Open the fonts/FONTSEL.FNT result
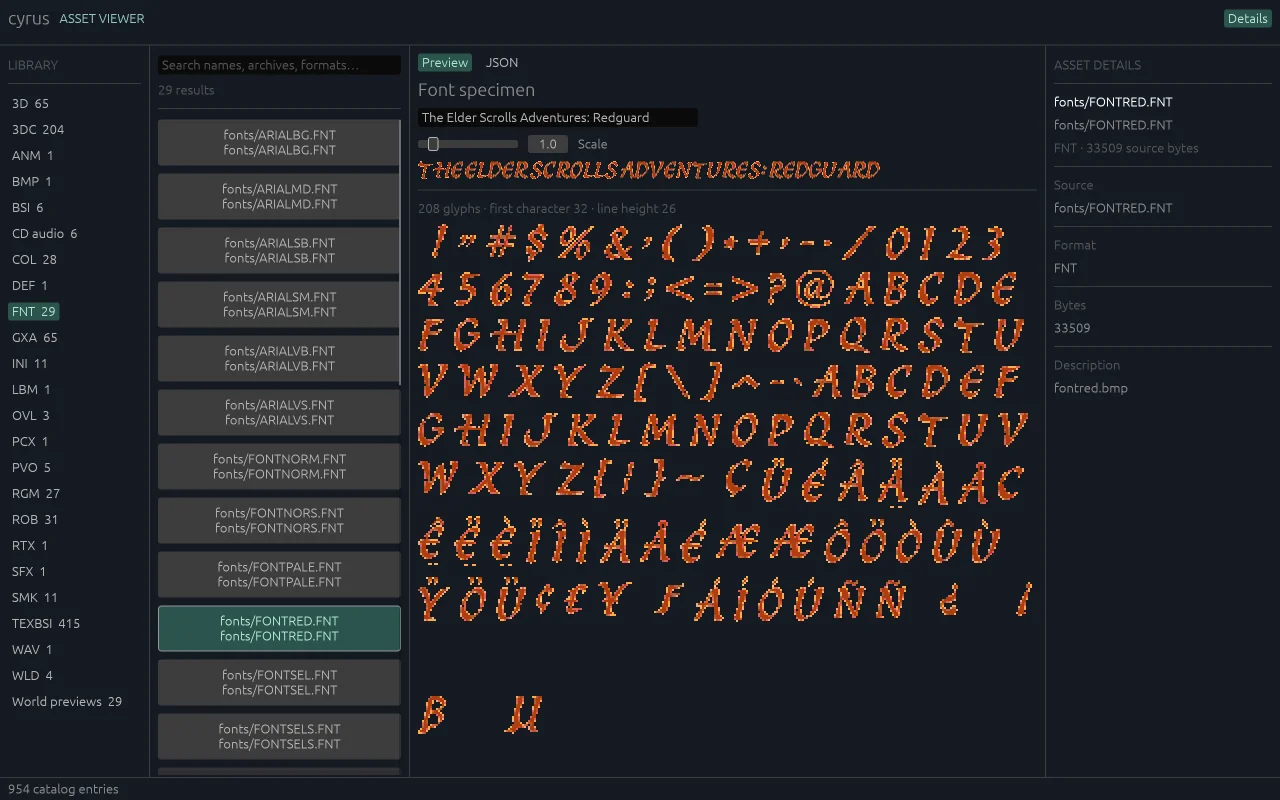 click(279, 682)
